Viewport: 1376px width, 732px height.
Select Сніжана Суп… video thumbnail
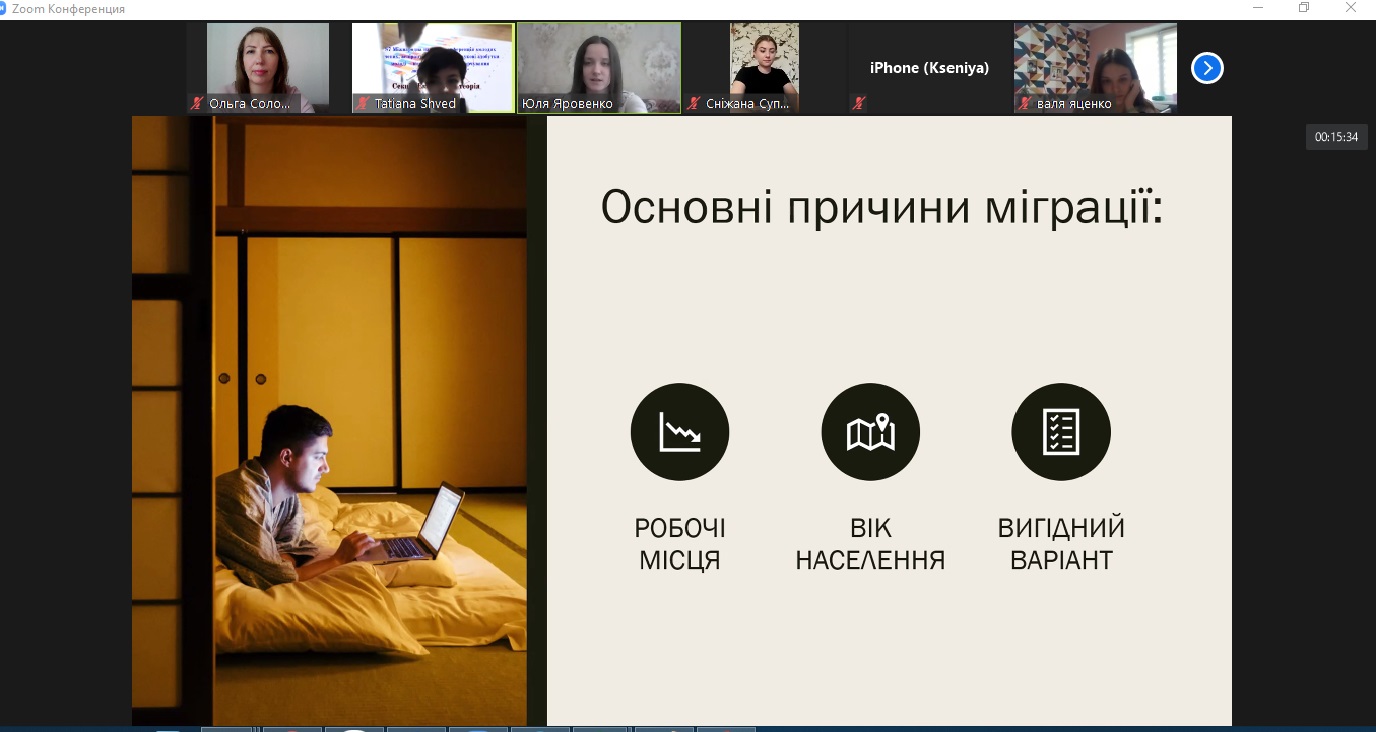764,68
